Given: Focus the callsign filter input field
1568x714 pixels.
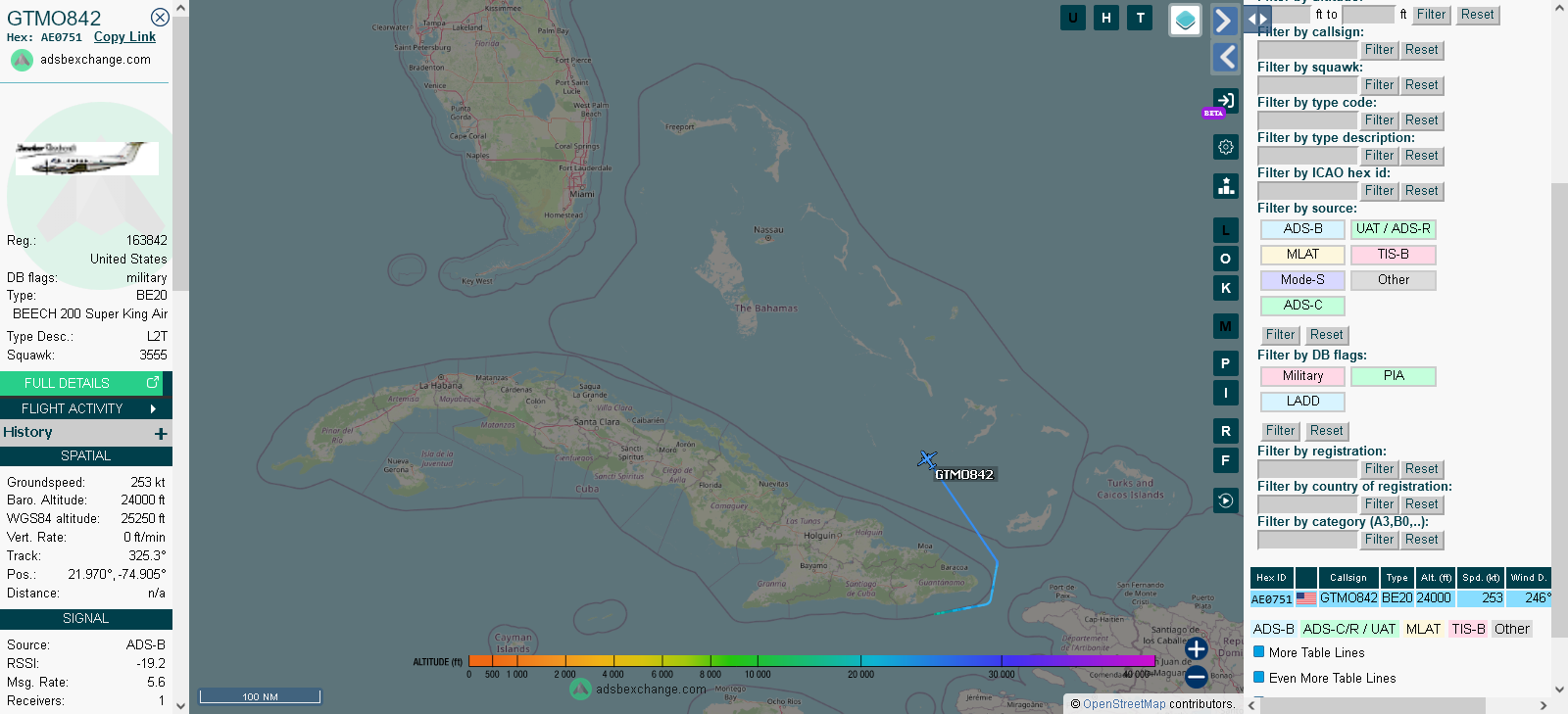Looking at the screenshot, I should click(1307, 50).
